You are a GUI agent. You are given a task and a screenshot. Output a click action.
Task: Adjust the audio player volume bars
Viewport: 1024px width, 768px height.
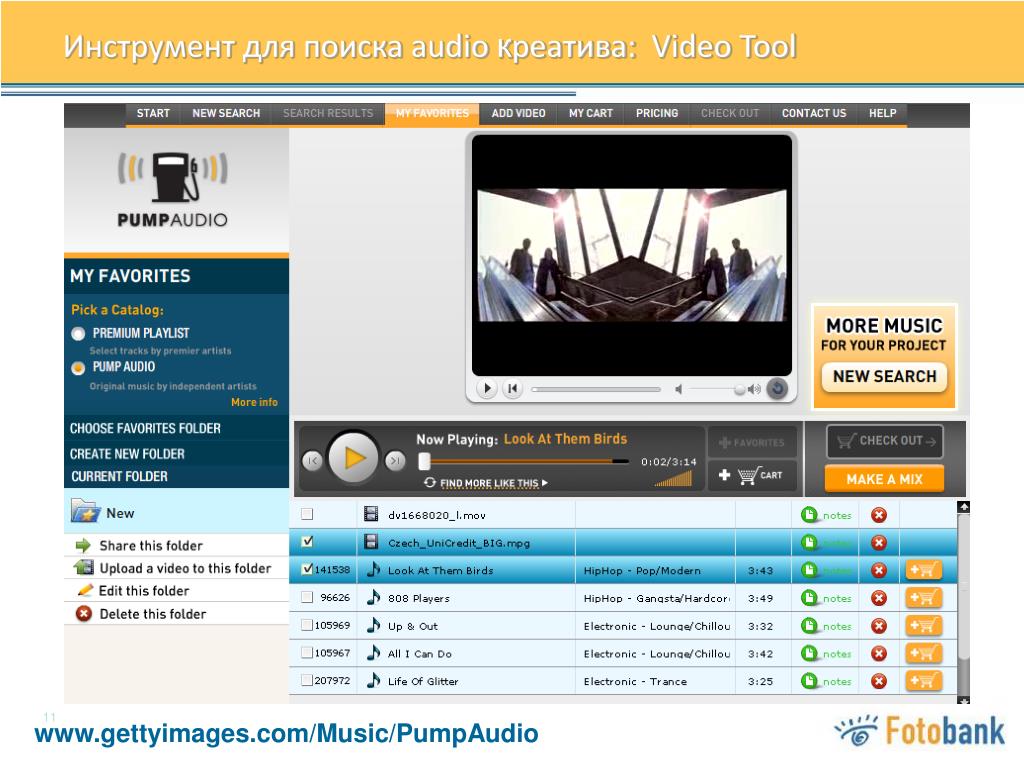[673, 480]
